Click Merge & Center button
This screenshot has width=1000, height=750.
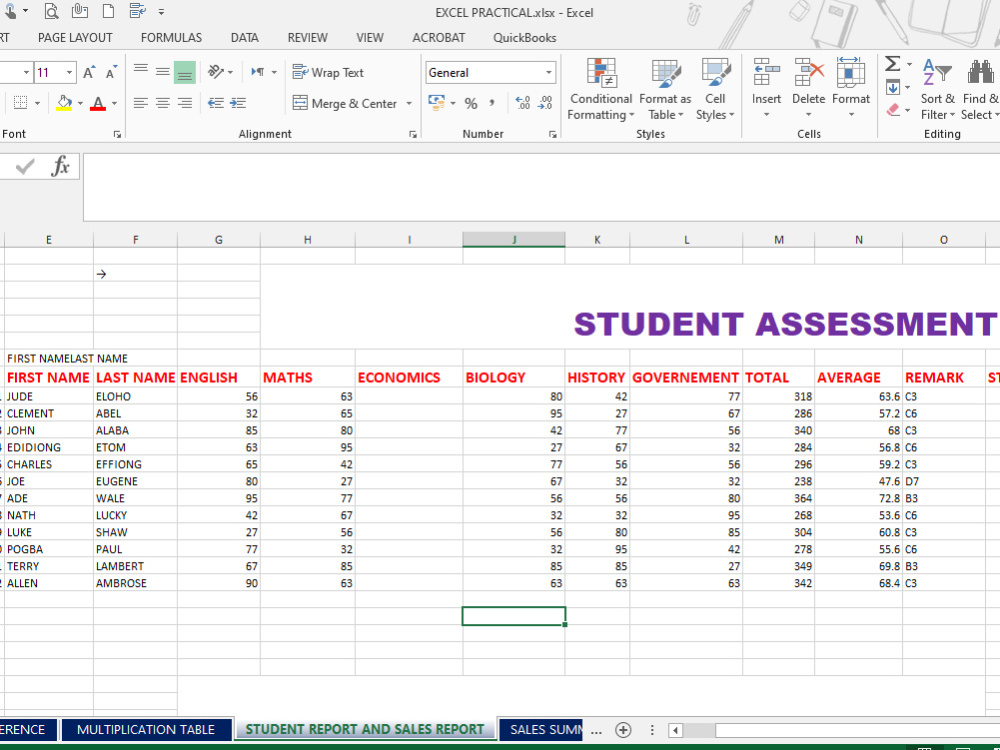click(x=345, y=103)
